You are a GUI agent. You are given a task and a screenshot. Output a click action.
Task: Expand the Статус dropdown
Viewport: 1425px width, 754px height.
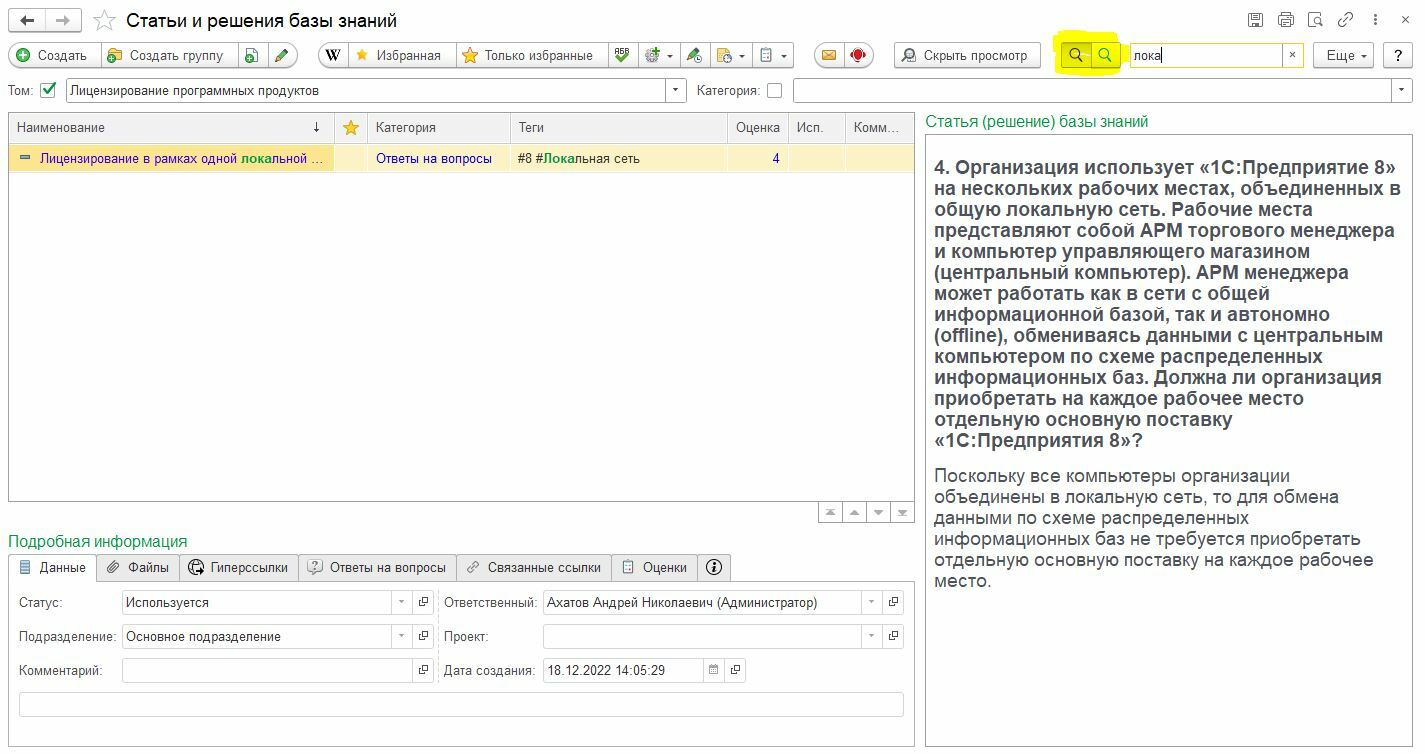(x=402, y=602)
